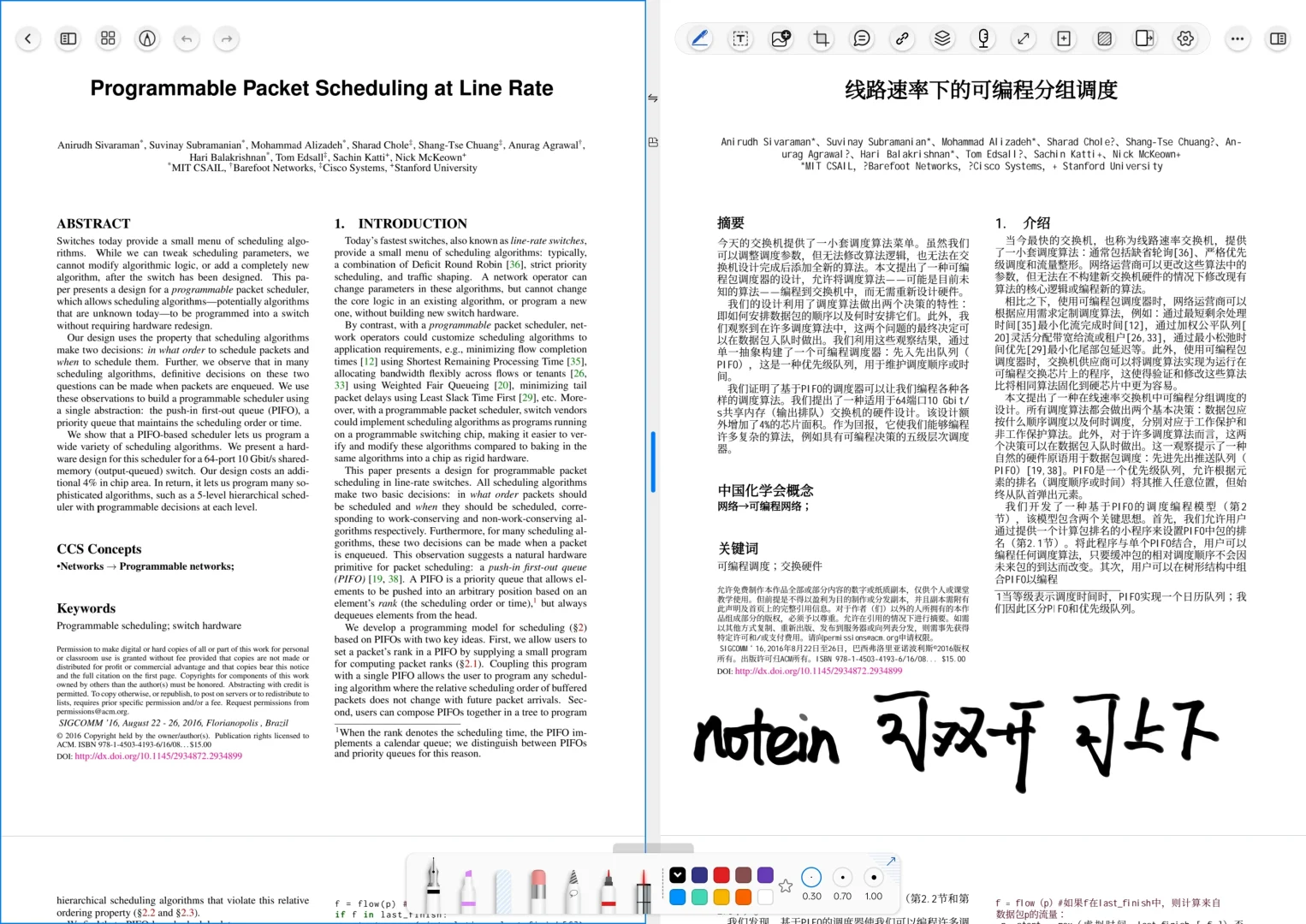Open the voice recording tool
1306x924 pixels.
coord(982,38)
